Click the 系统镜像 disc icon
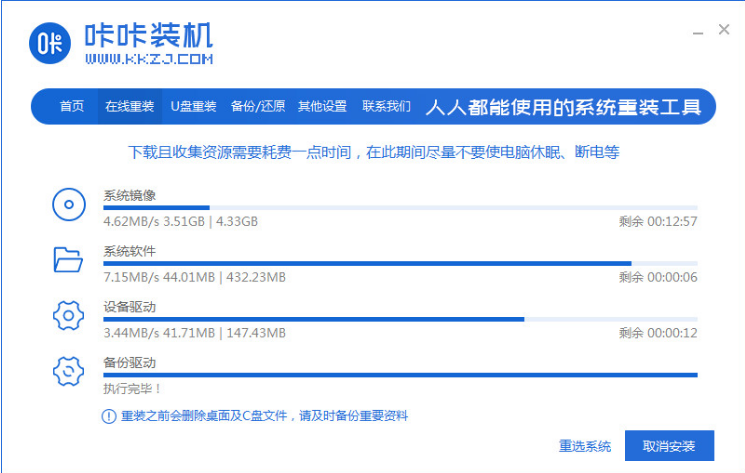 68,206
